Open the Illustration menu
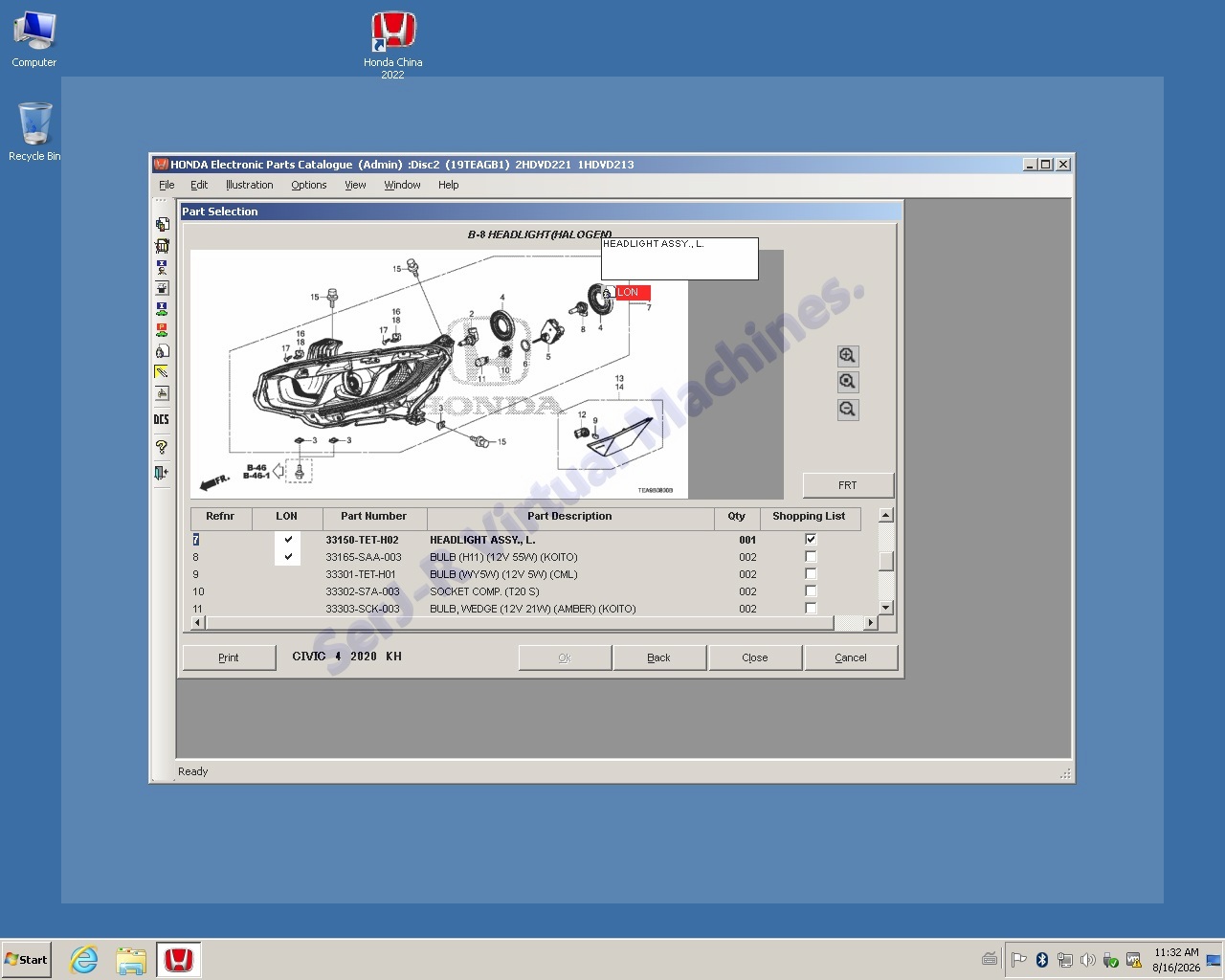This screenshot has height=980, width=1225. [x=249, y=185]
